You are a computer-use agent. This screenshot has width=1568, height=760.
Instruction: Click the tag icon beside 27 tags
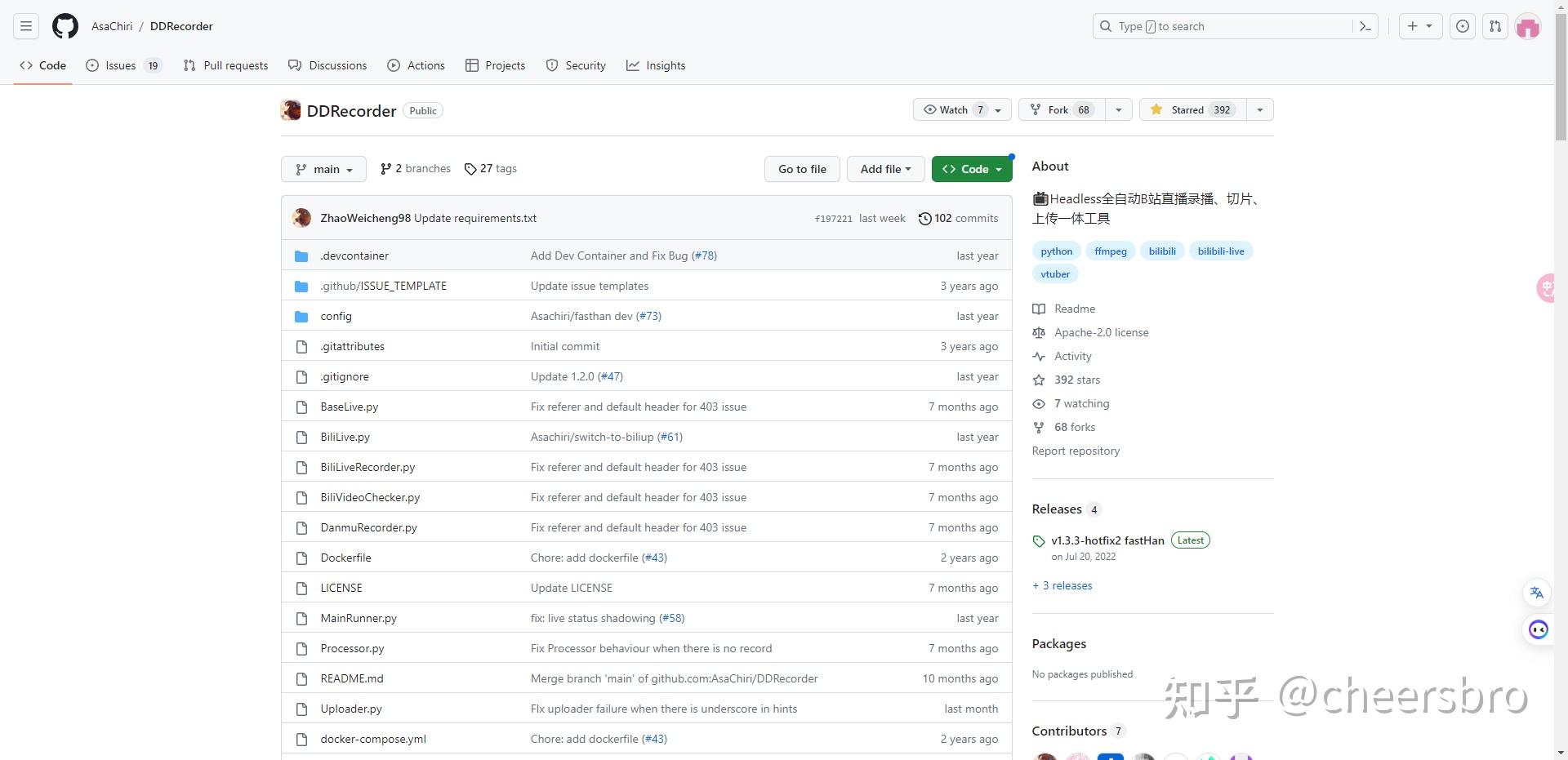point(470,169)
